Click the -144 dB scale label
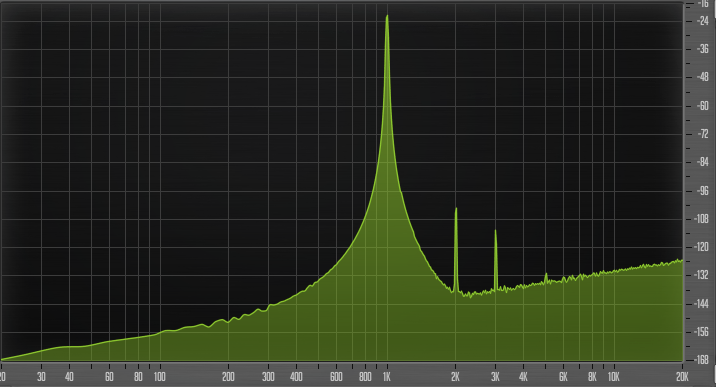Image resolution: width=716 pixels, height=387 pixels. (x=702, y=304)
